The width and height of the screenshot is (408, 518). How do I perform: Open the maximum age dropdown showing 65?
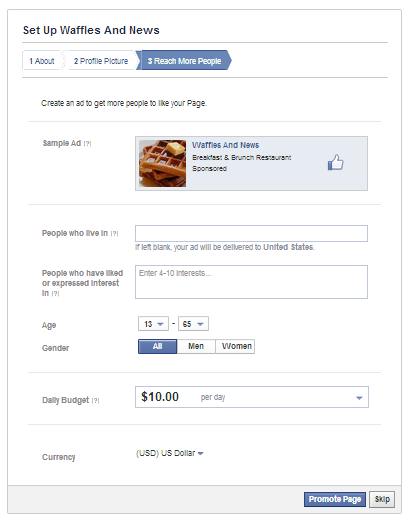point(193,324)
